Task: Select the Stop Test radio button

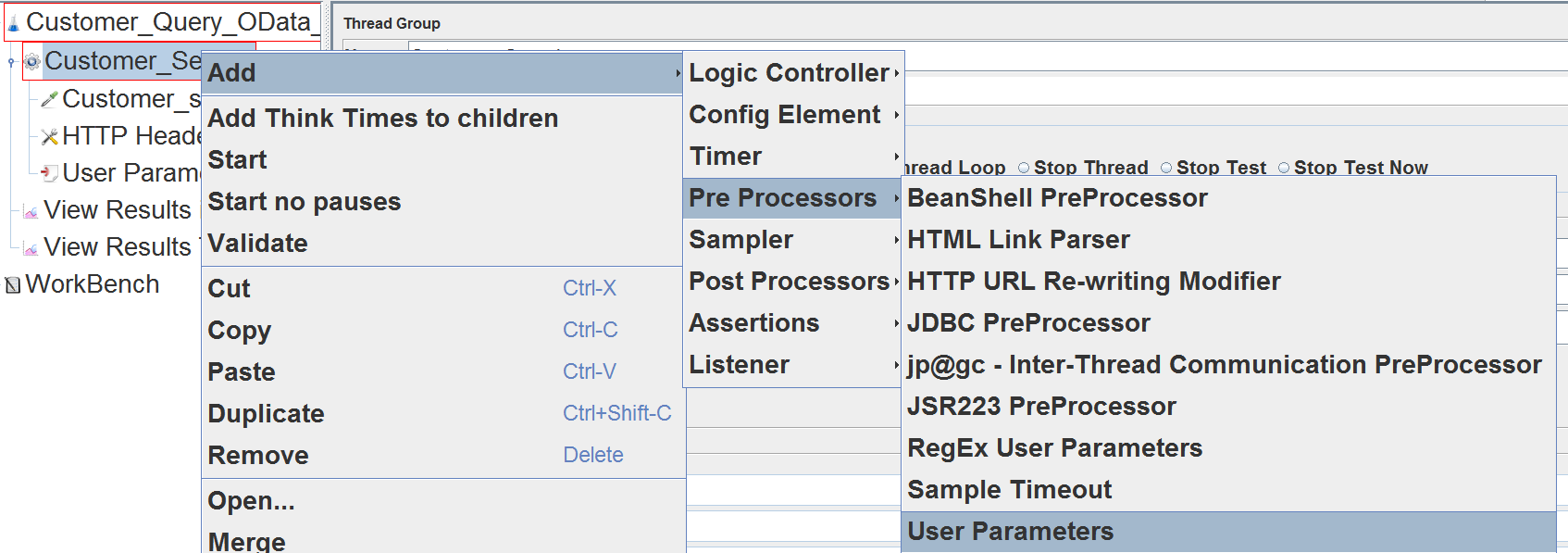Action: point(1166,168)
